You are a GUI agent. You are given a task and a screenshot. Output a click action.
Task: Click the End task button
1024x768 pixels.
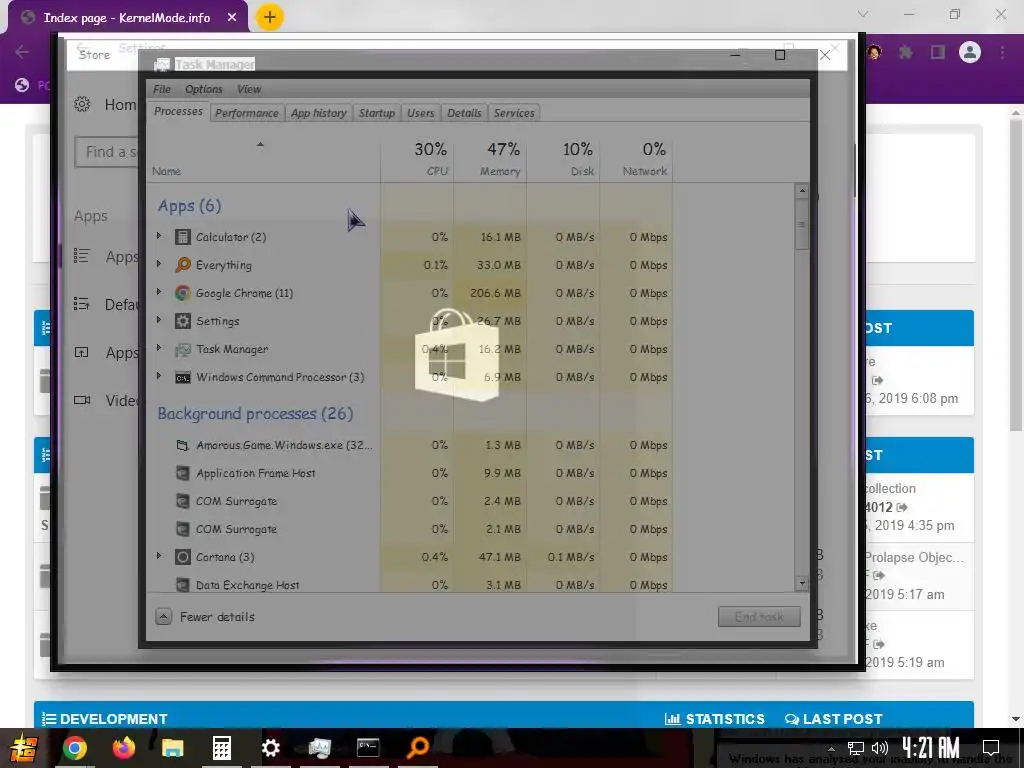(x=759, y=616)
